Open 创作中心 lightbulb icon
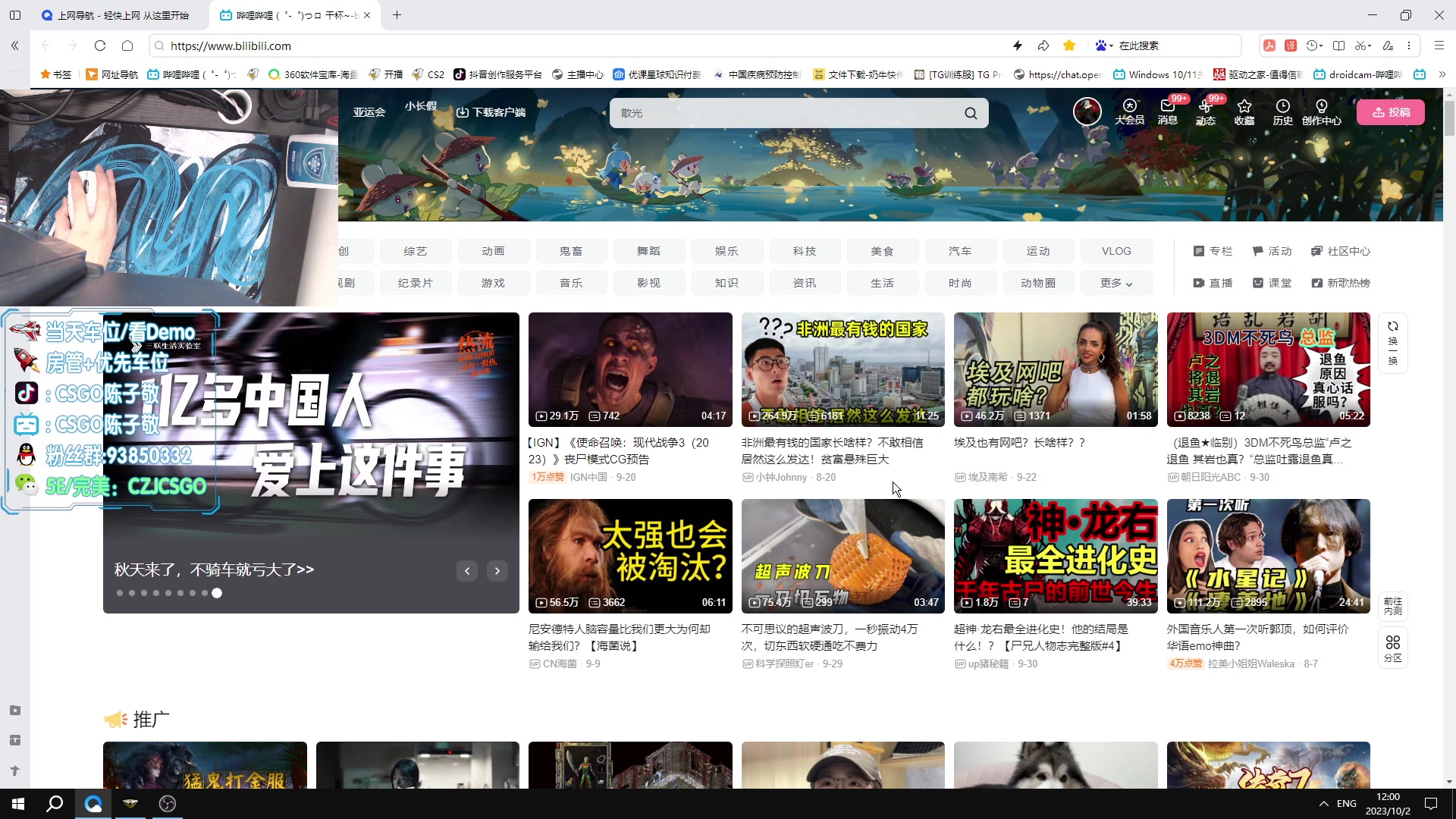1456x819 pixels. (x=1322, y=107)
